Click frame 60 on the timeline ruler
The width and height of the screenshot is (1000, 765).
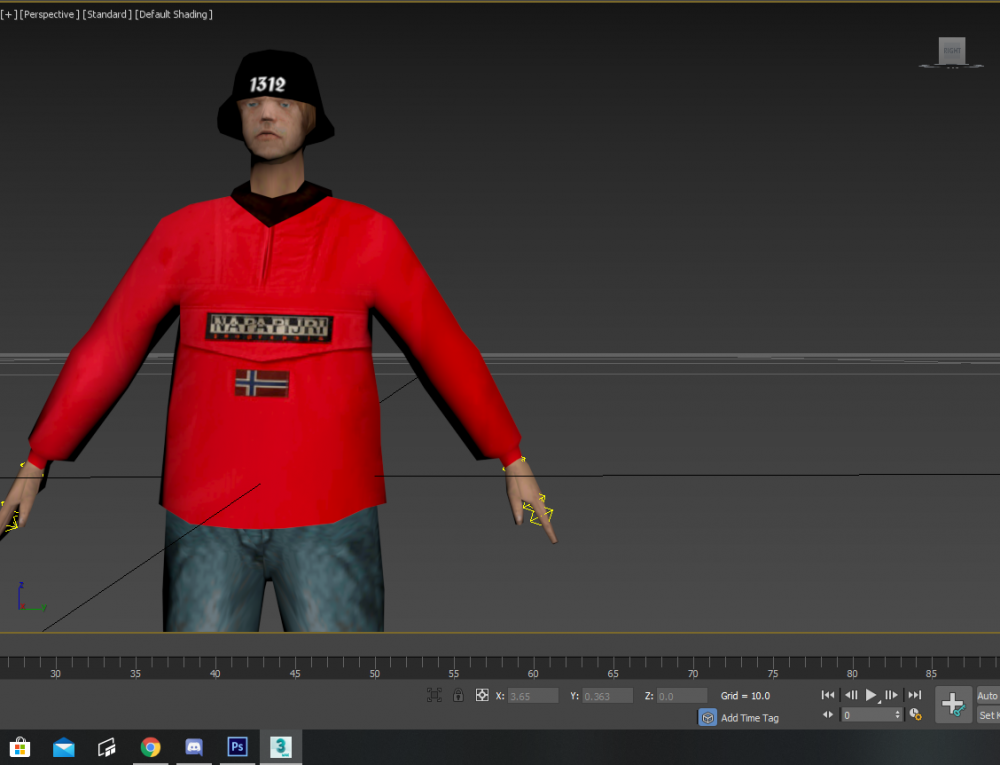(533, 674)
